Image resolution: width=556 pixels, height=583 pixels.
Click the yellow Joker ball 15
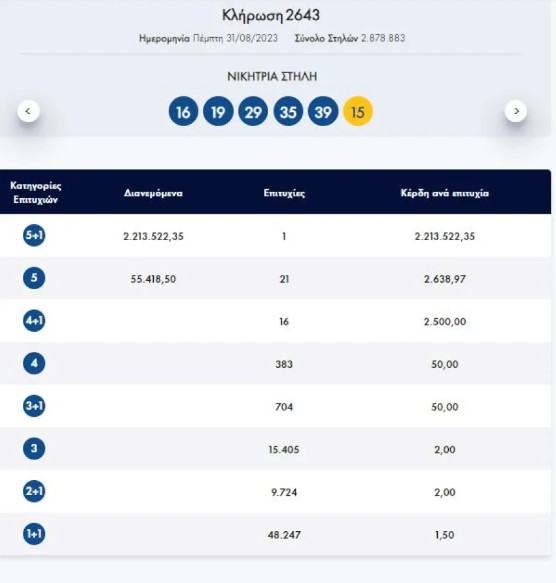tap(358, 111)
